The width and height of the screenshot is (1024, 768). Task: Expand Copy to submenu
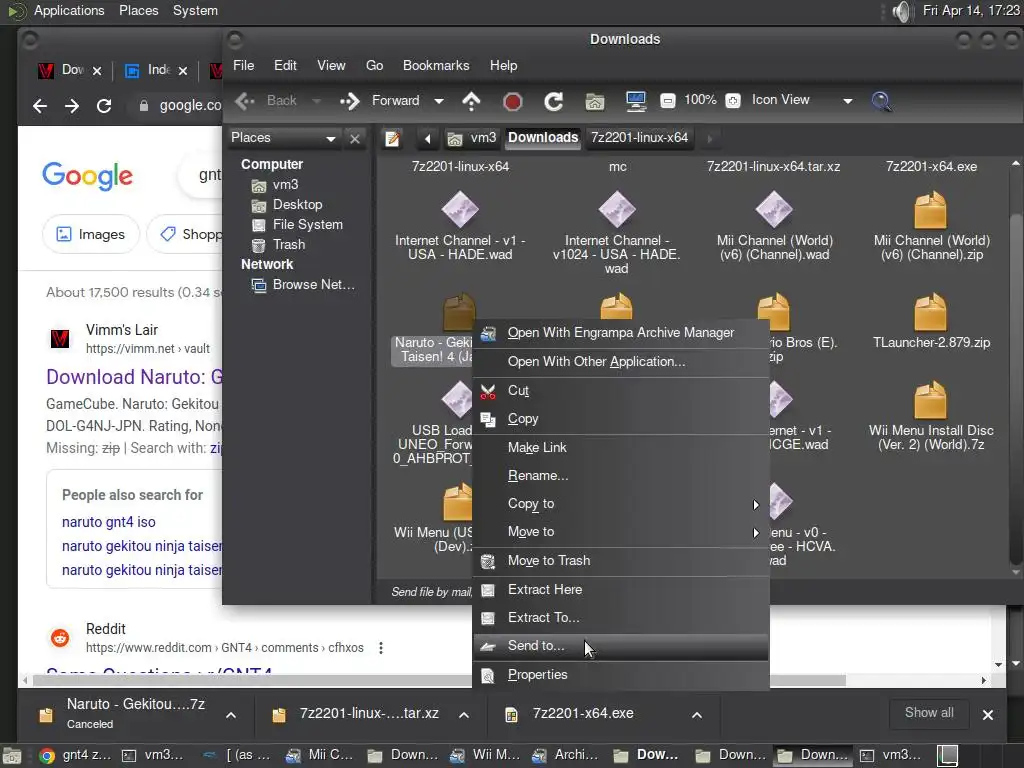pos(620,504)
